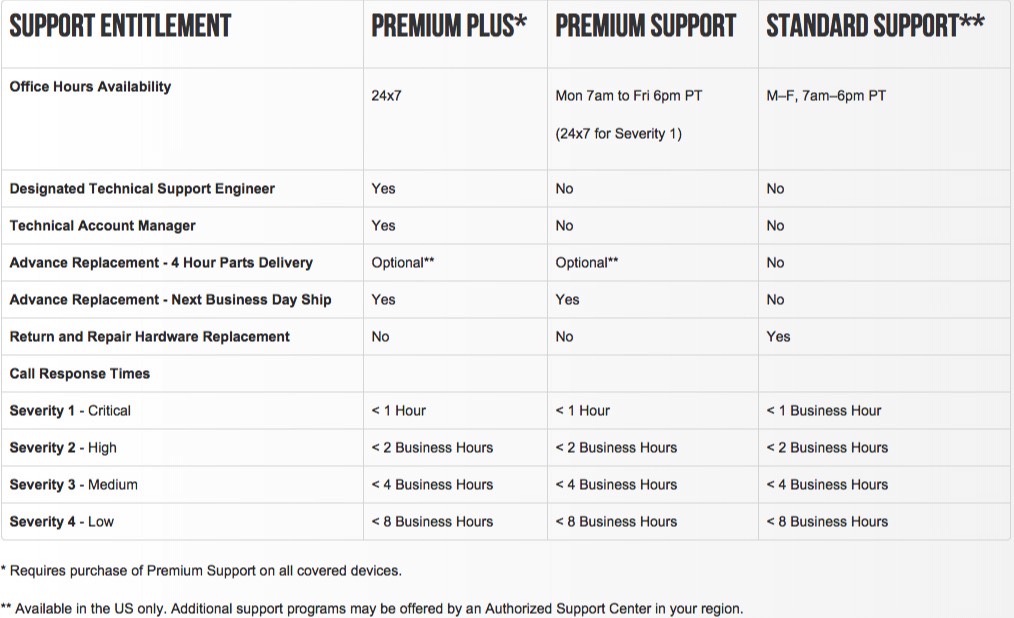
Task: Select the Technical Account Manager row label
Action: click(102, 226)
